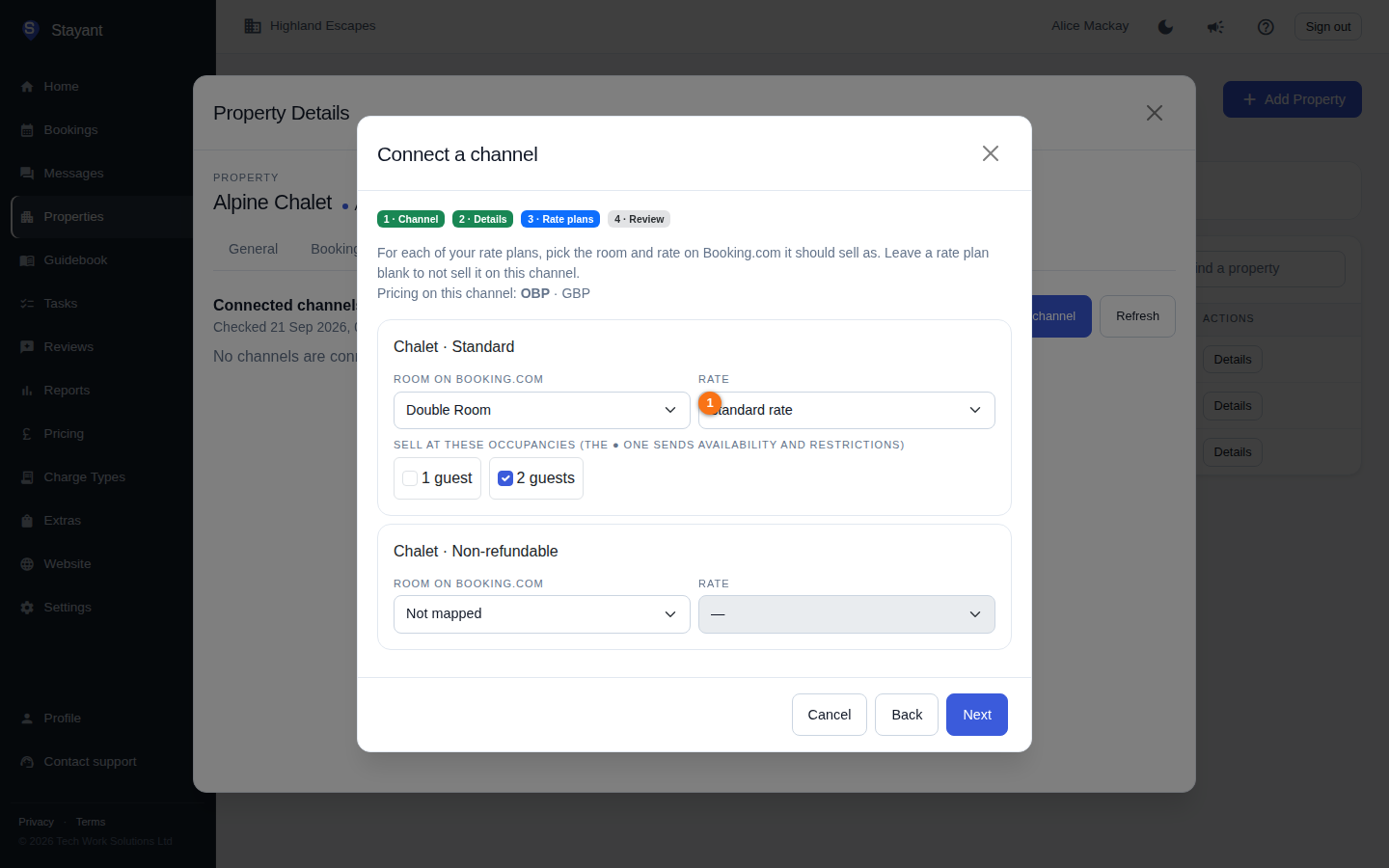This screenshot has width=1389, height=868.
Task: Open the Privacy link
Action: click(36, 822)
